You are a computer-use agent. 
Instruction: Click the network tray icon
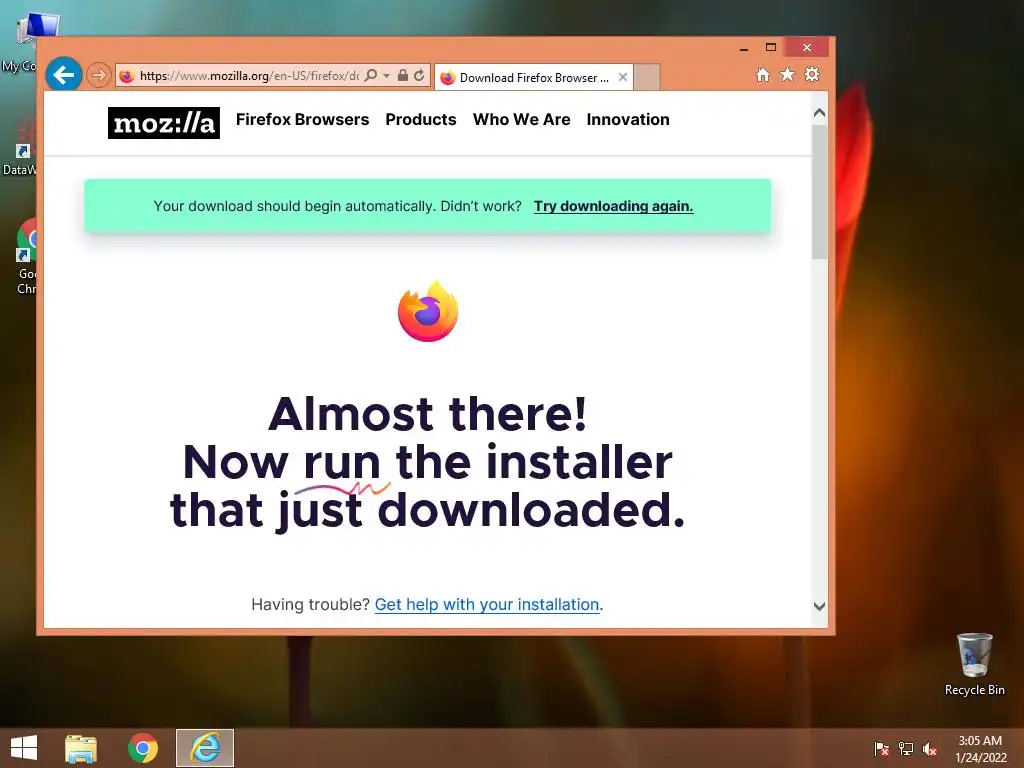coord(906,749)
